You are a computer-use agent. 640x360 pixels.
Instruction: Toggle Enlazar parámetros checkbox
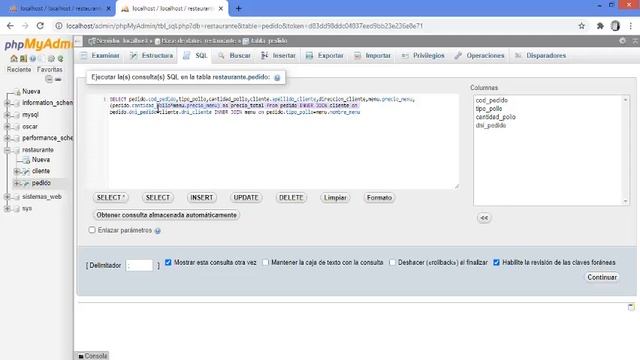(92, 230)
